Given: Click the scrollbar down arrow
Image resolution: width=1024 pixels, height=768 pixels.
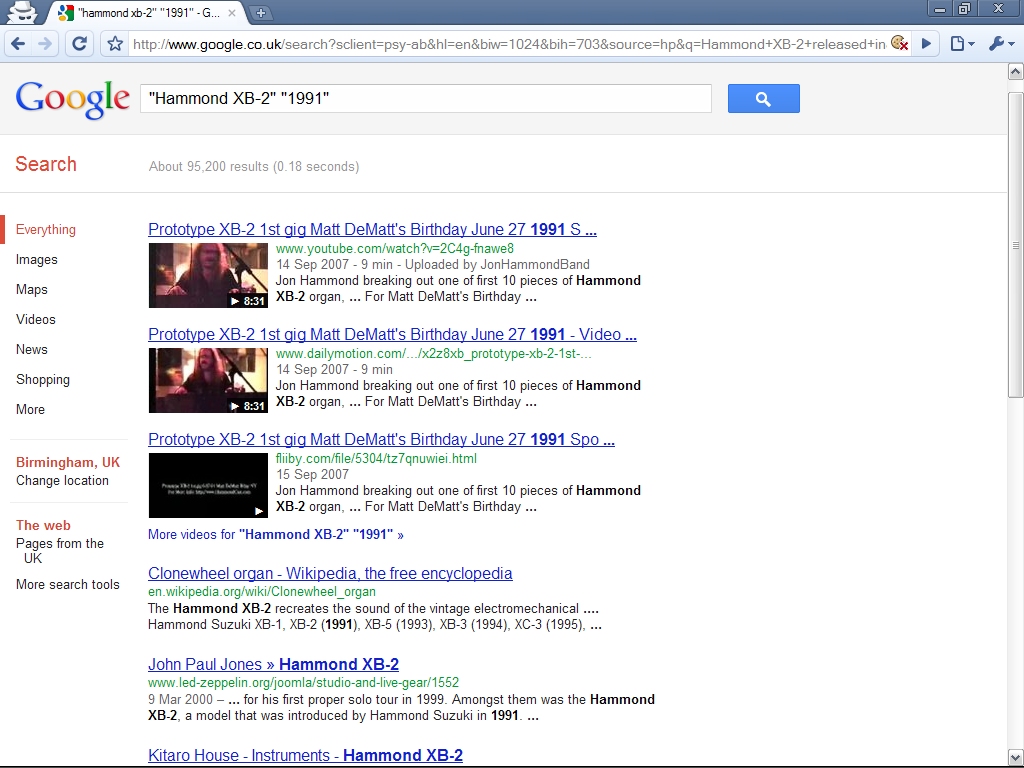Looking at the screenshot, I should [x=1016, y=758].
